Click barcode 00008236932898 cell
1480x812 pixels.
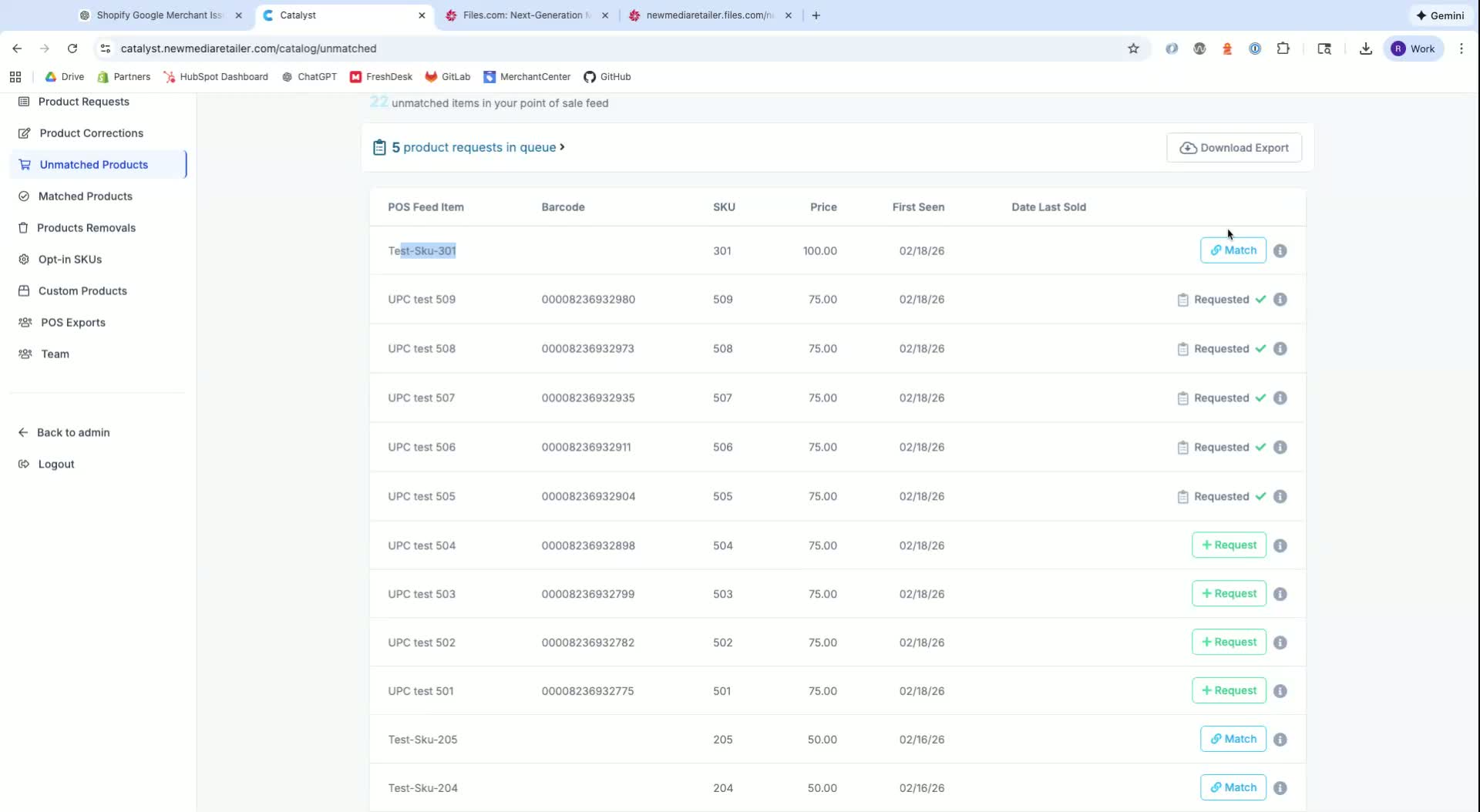[588, 545]
